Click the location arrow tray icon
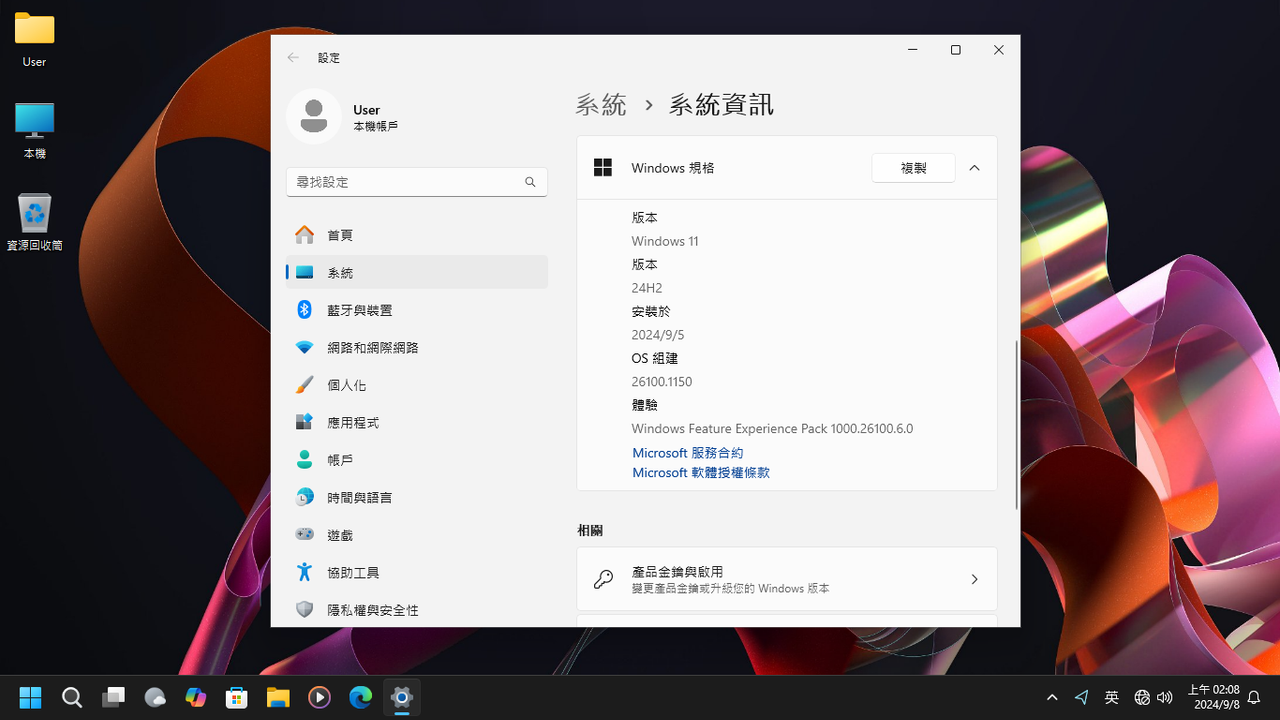 pos(1082,697)
